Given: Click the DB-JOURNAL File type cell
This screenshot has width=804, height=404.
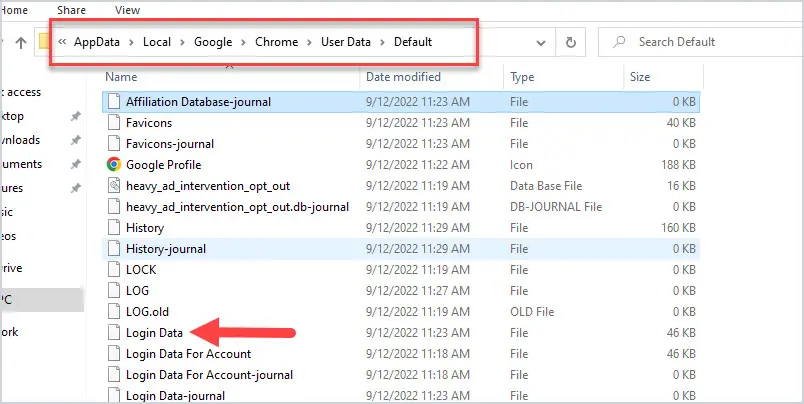Looking at the screenshot, I should 556,207.
